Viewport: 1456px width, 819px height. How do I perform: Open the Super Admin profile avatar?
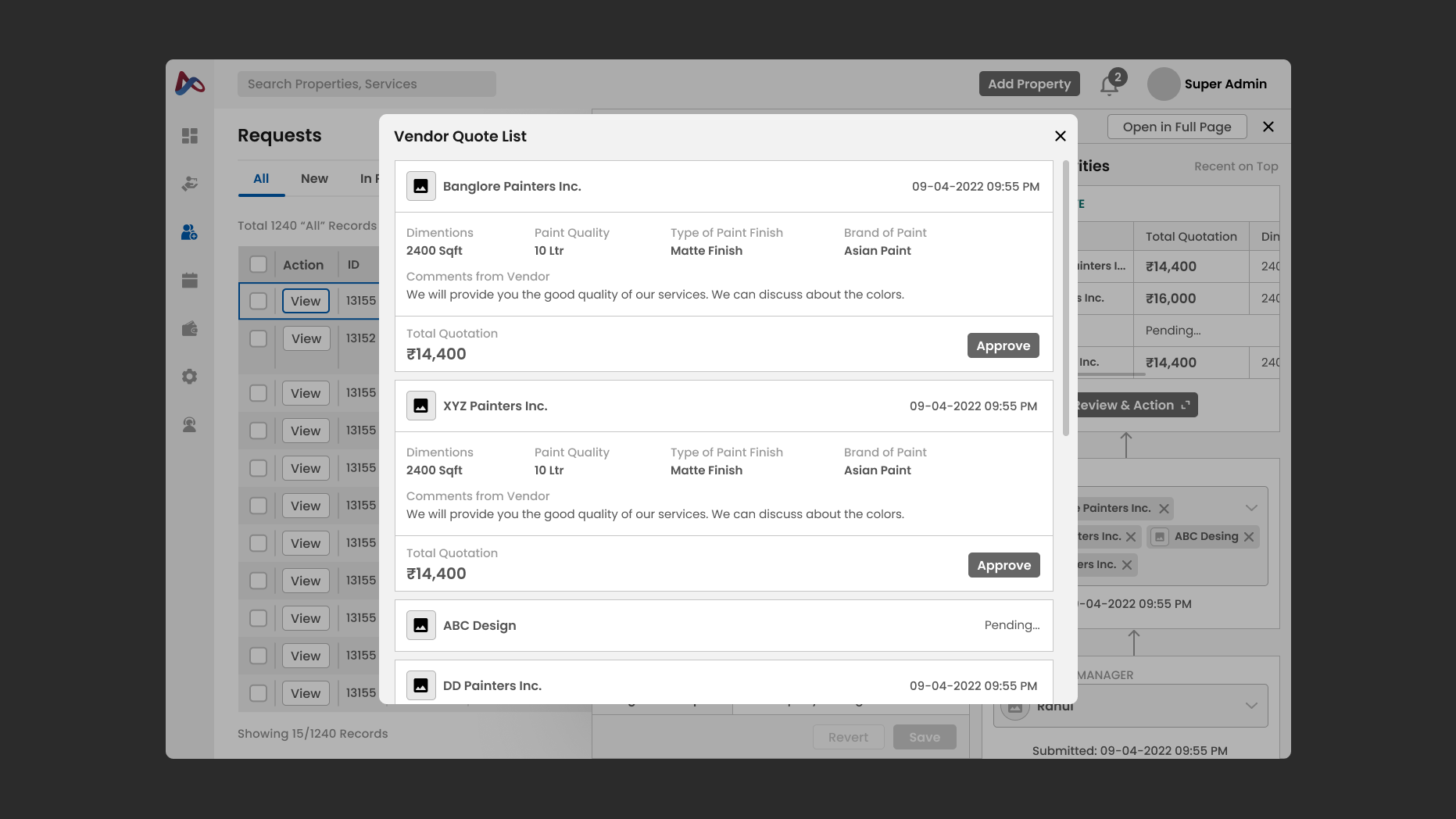(1163, 84)
